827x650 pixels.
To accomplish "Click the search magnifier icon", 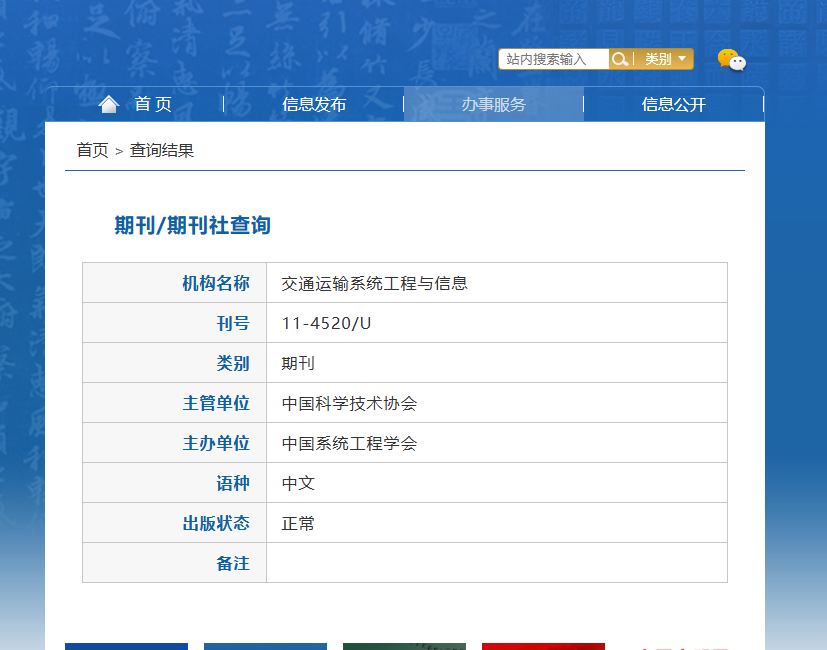I will (620, 59).
